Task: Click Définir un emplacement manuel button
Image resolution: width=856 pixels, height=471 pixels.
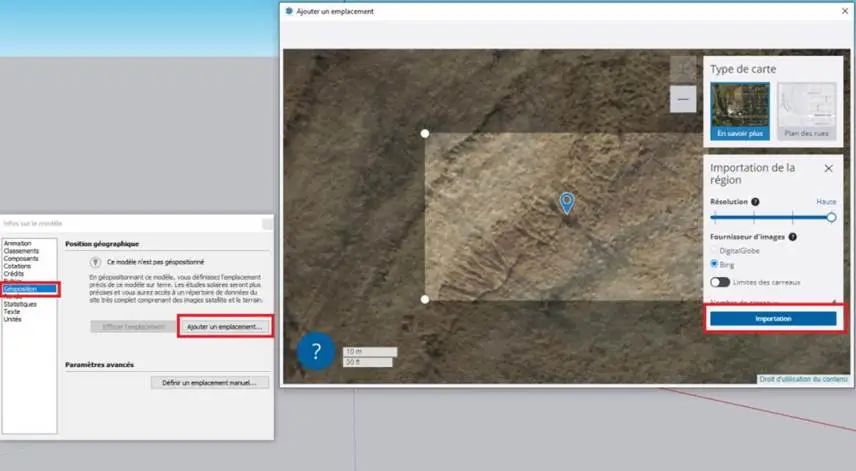Action: (210, 382)
